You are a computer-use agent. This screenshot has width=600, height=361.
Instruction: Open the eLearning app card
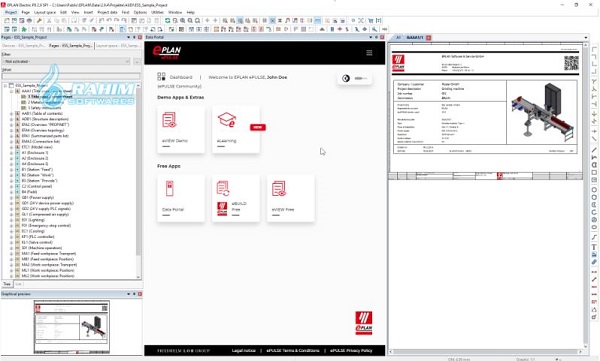coord(236,129)
